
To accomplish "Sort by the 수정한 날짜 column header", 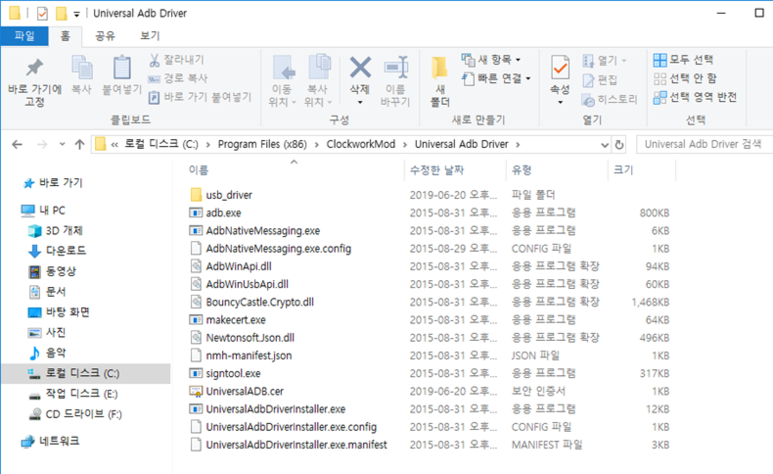I will [437, 170].
